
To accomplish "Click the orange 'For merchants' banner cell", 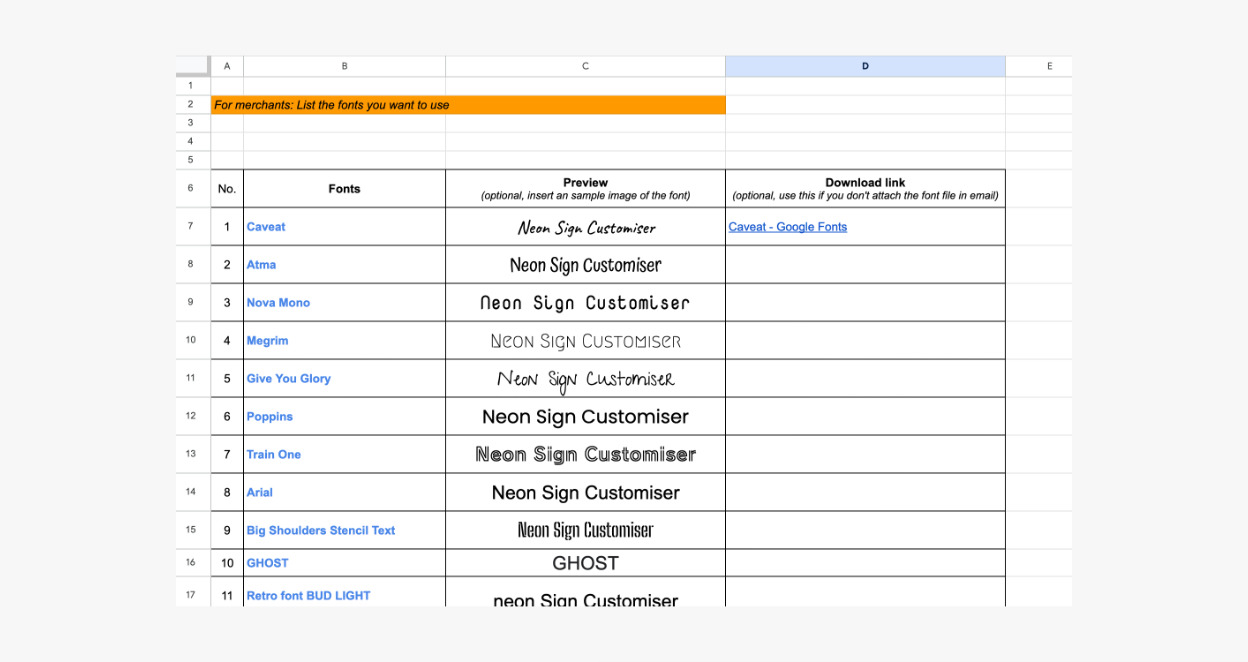I will [468, 105].
